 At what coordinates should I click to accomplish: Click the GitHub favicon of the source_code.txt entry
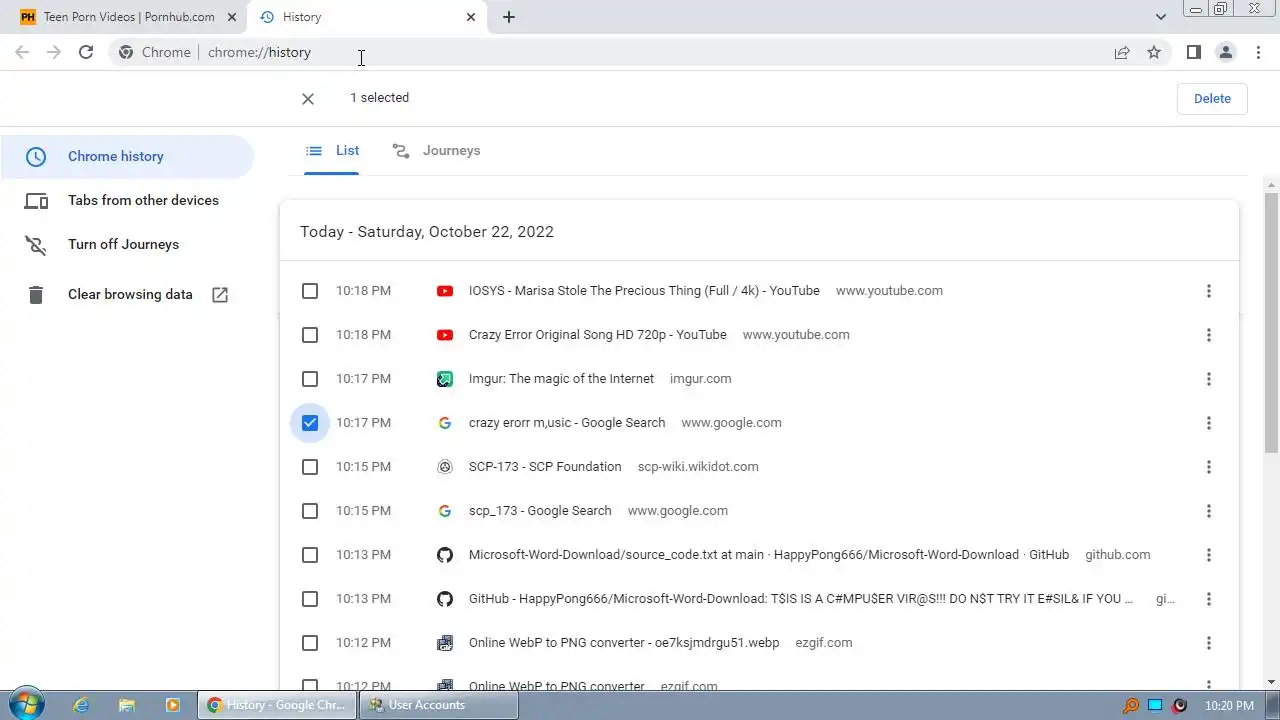point(445,555)
